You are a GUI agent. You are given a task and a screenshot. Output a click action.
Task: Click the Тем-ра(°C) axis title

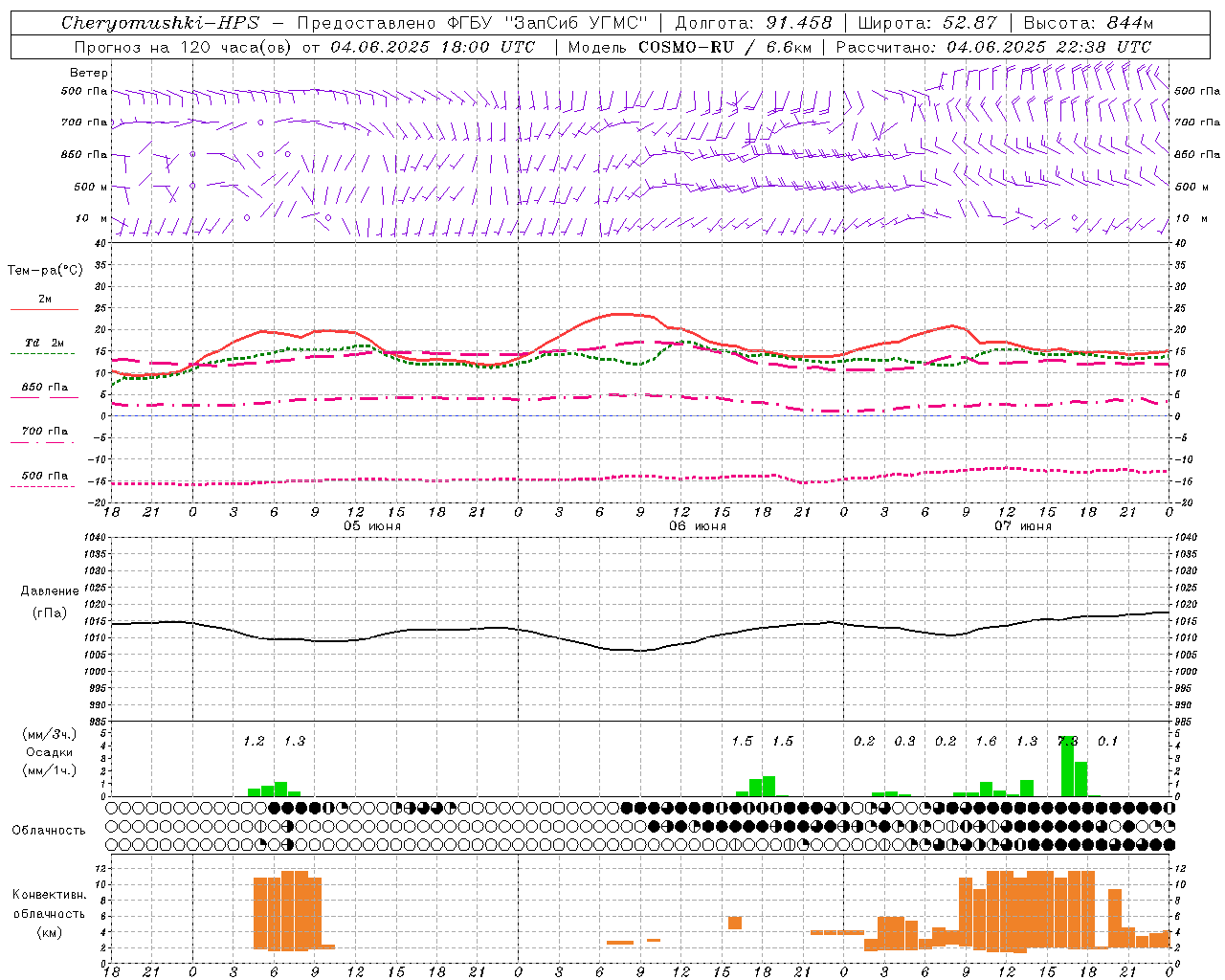[x=45, y=271]
